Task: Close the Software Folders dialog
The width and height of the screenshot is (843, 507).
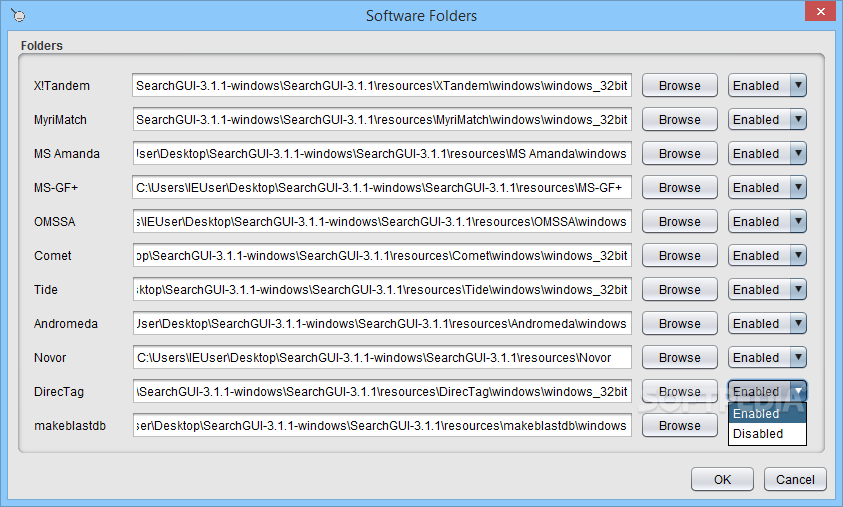Action: pos(820,11)
